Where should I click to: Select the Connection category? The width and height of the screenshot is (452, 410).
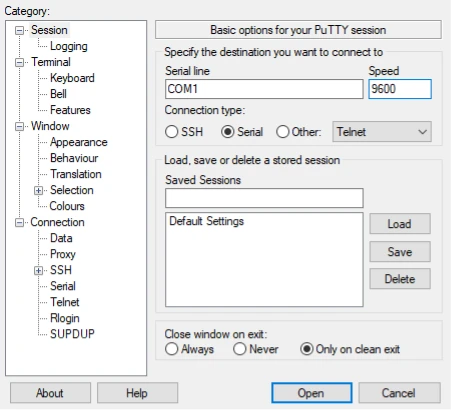[x=57, y=222]
